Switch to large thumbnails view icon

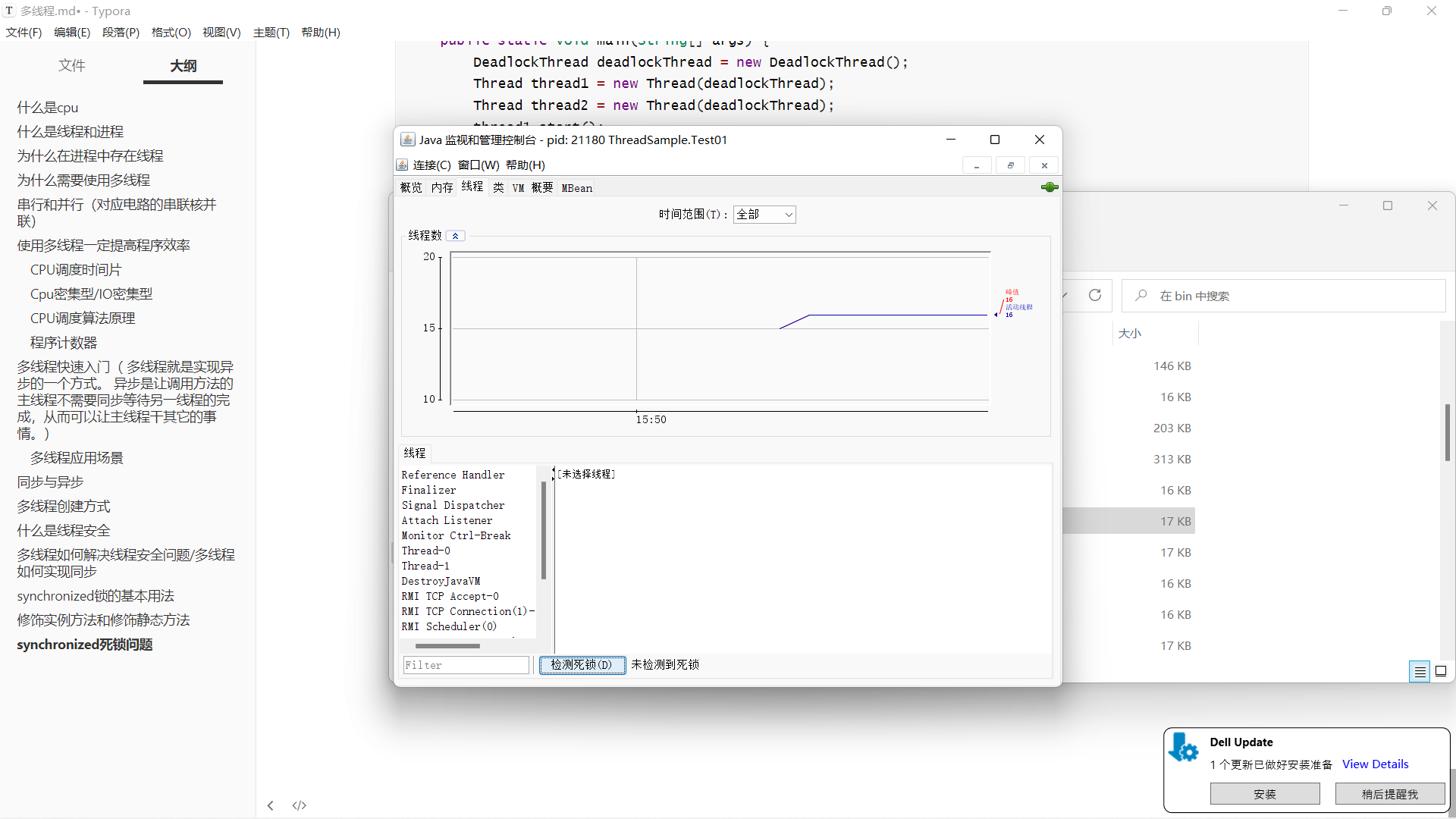pyautogui.click(x=1441, y=671)
